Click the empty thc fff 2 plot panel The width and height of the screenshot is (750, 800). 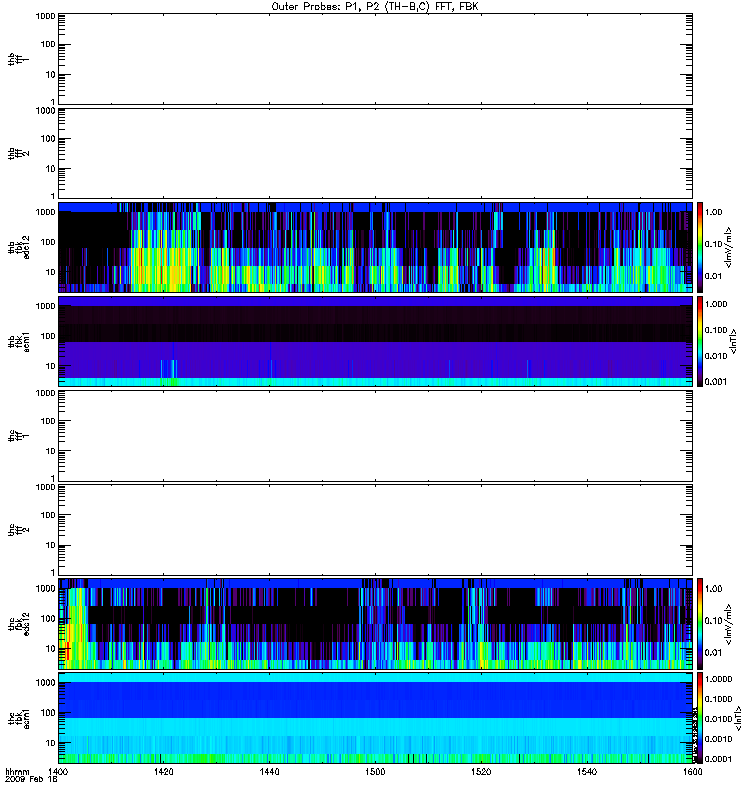coord(375,530)
